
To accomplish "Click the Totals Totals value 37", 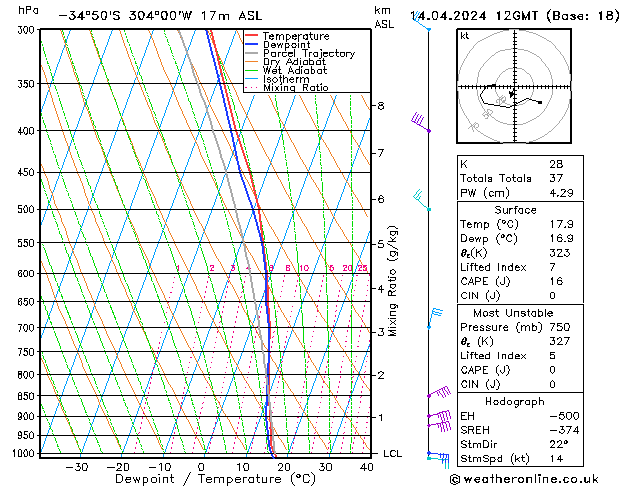I will (x=556, y=178).
